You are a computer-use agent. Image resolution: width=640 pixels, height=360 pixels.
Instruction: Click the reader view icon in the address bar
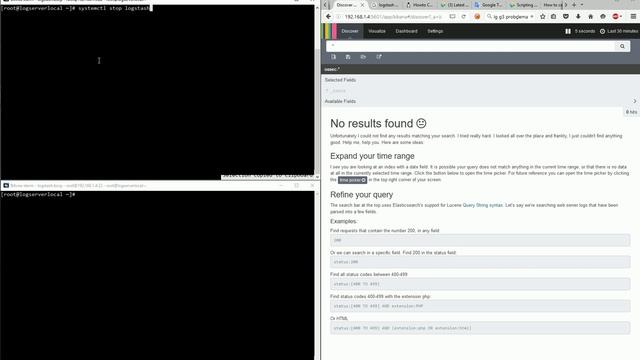pos(453,17)
